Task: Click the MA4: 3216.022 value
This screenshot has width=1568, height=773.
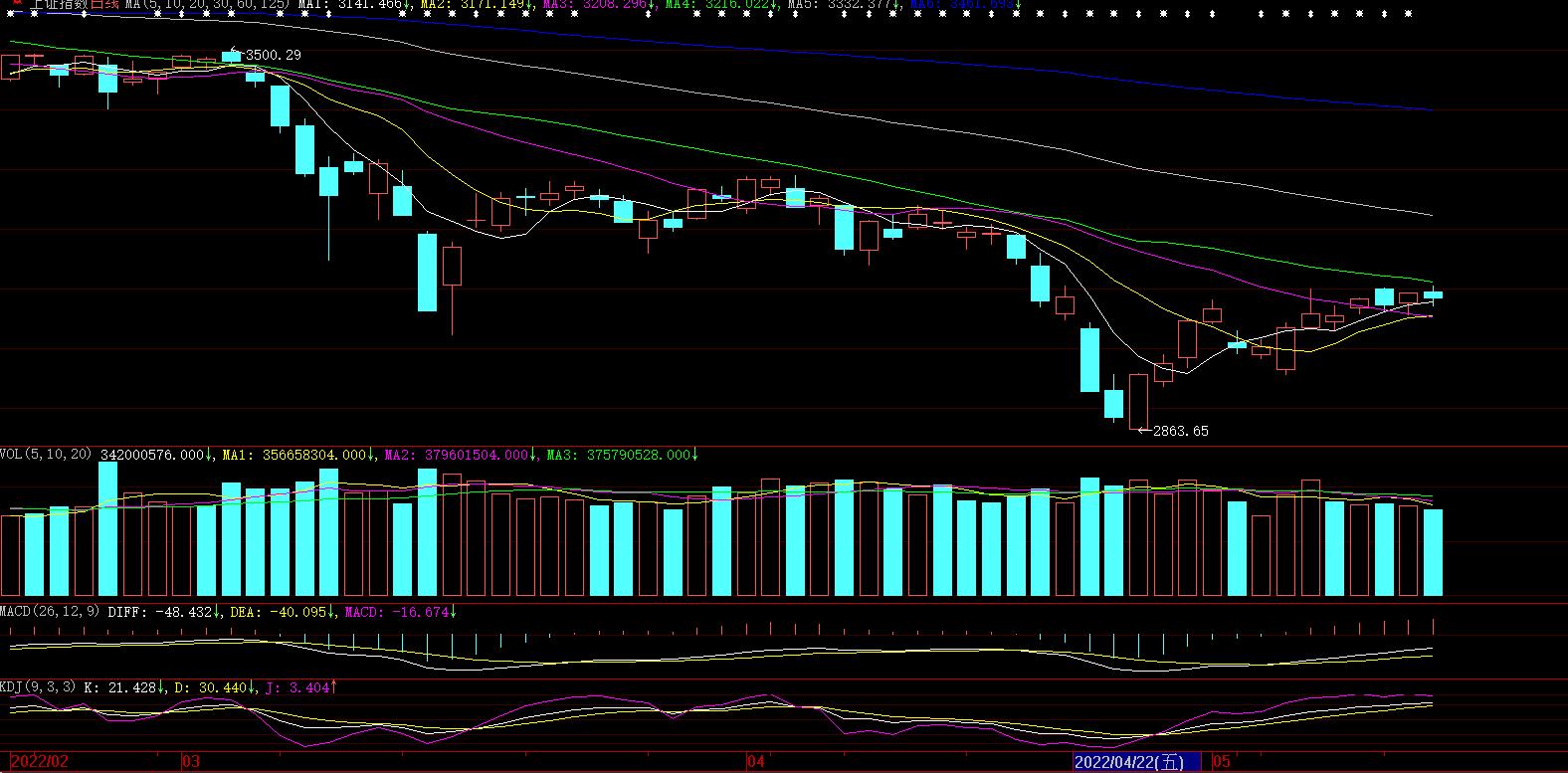Action: pos(719,5)
